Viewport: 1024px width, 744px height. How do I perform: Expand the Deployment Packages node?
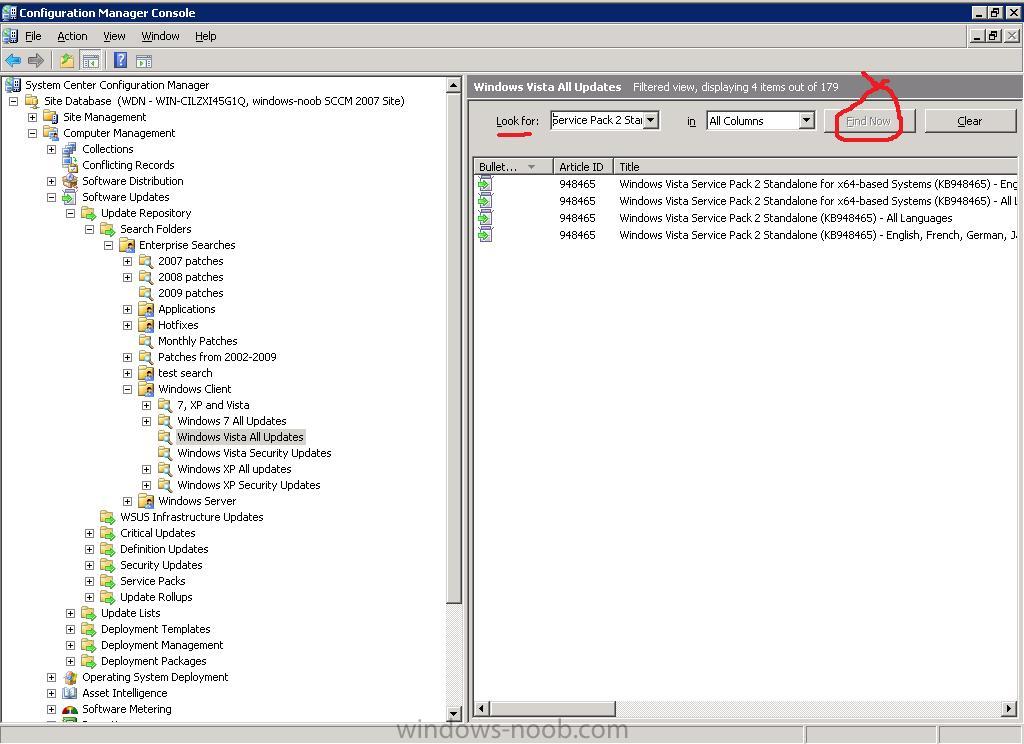pyautogui.click(x=71, y=661)
